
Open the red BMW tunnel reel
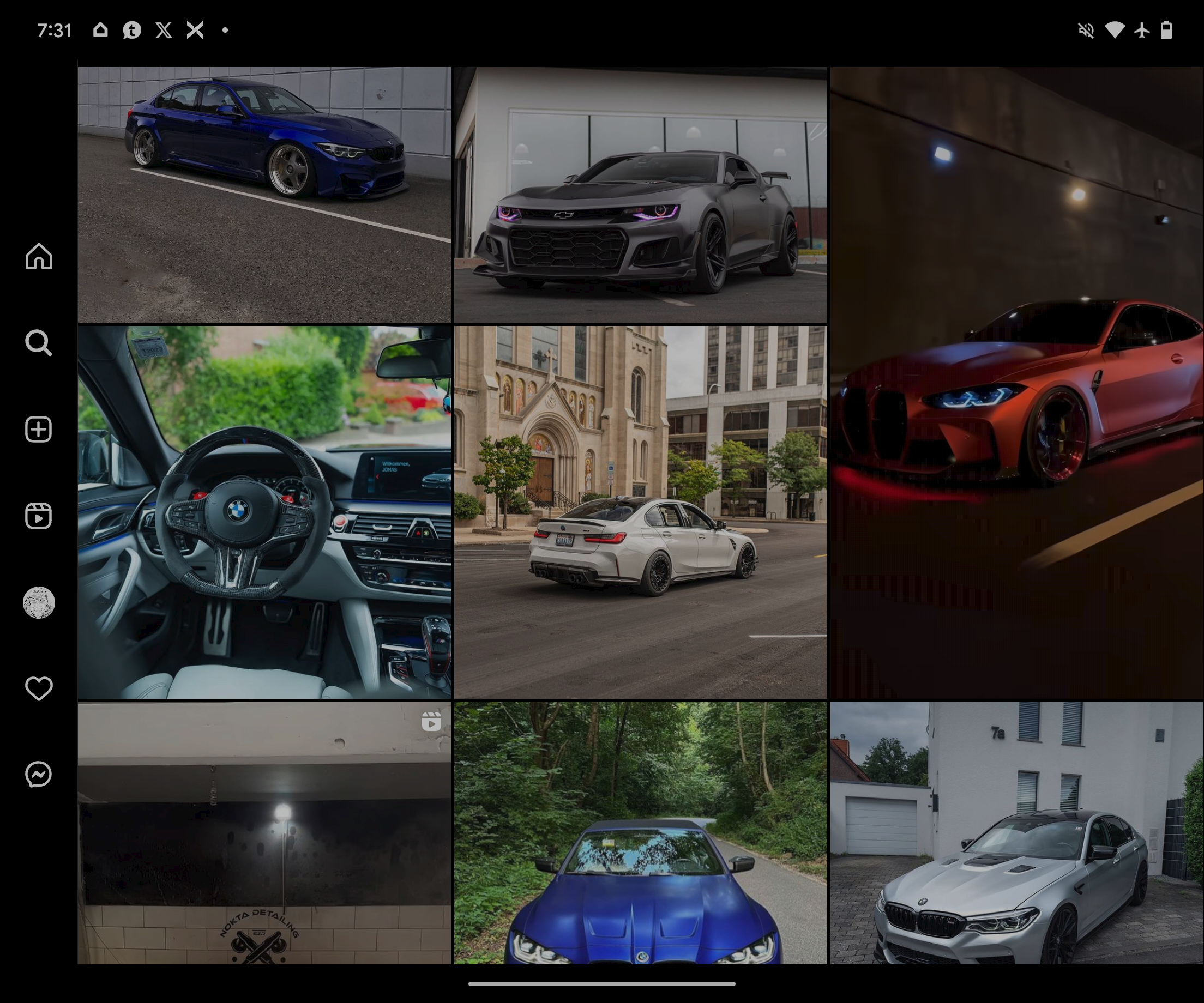(x=1016, y=383)
